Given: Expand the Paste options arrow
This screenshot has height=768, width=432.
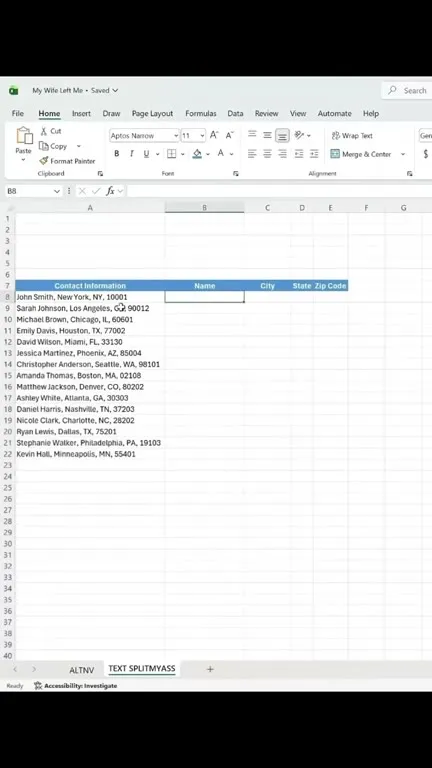Looking at the screenshot, I should (24, 160).
